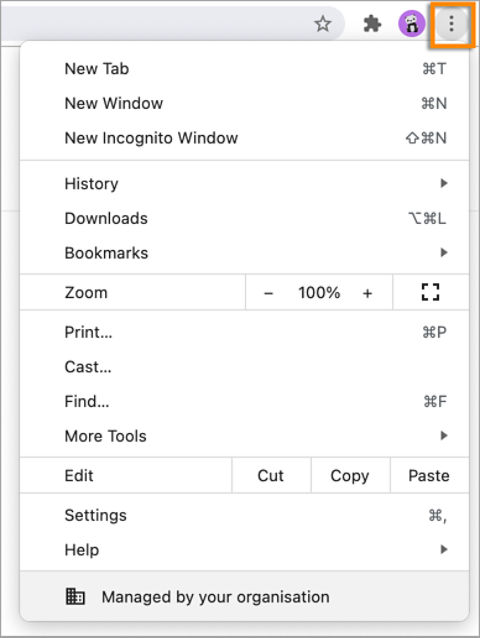Screen dimensions: 480x638
Task: Expand the More Tools submenu
Action: click(x=244, y=436)
